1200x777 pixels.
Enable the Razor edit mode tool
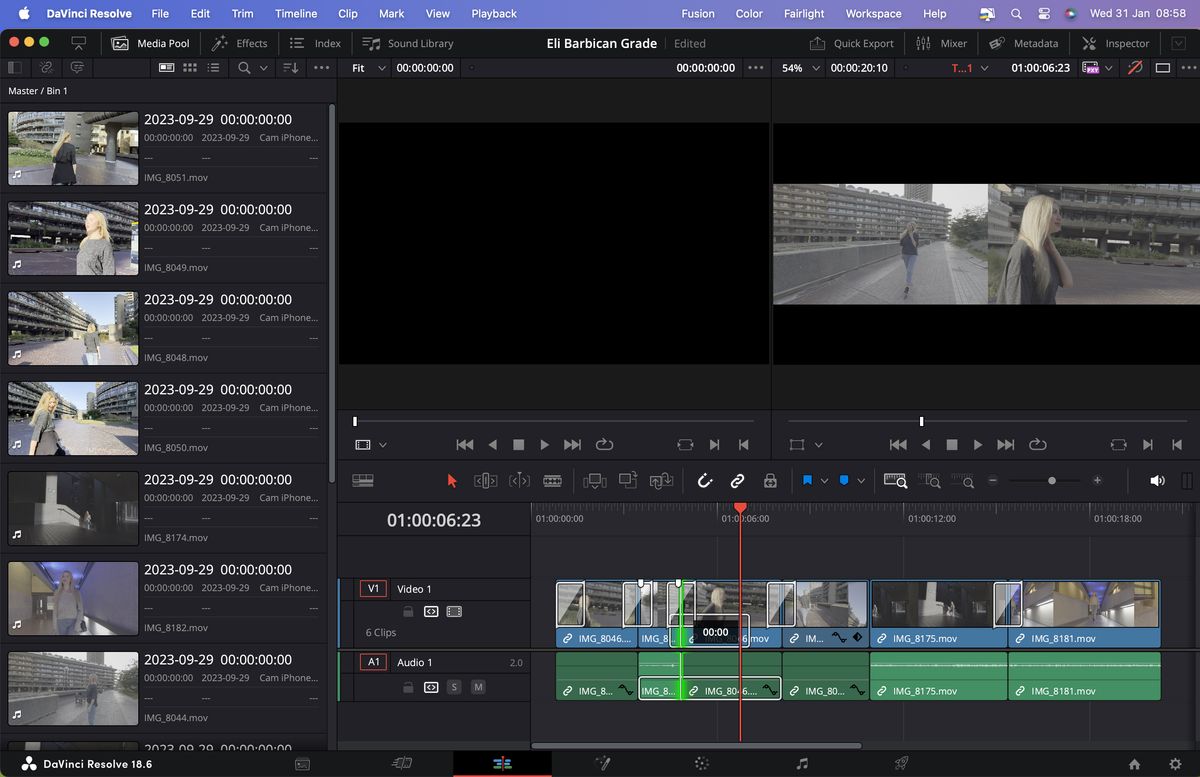click(553, 481)
